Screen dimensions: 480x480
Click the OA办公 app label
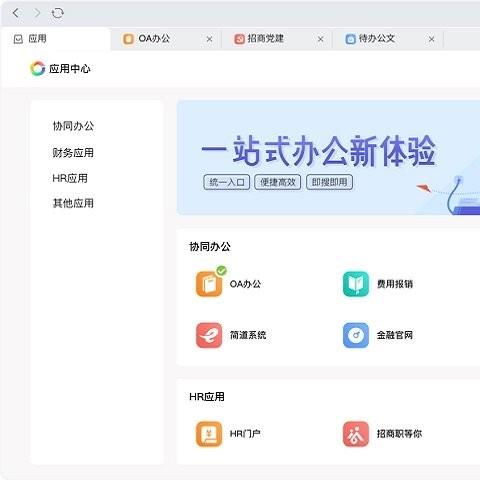pos(245,284)
